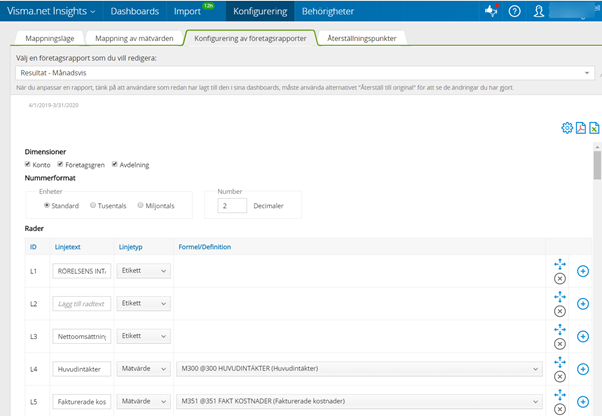Click Formel/Definition column header
This screenshot has width=602, height=416.
tap(205, 247)
